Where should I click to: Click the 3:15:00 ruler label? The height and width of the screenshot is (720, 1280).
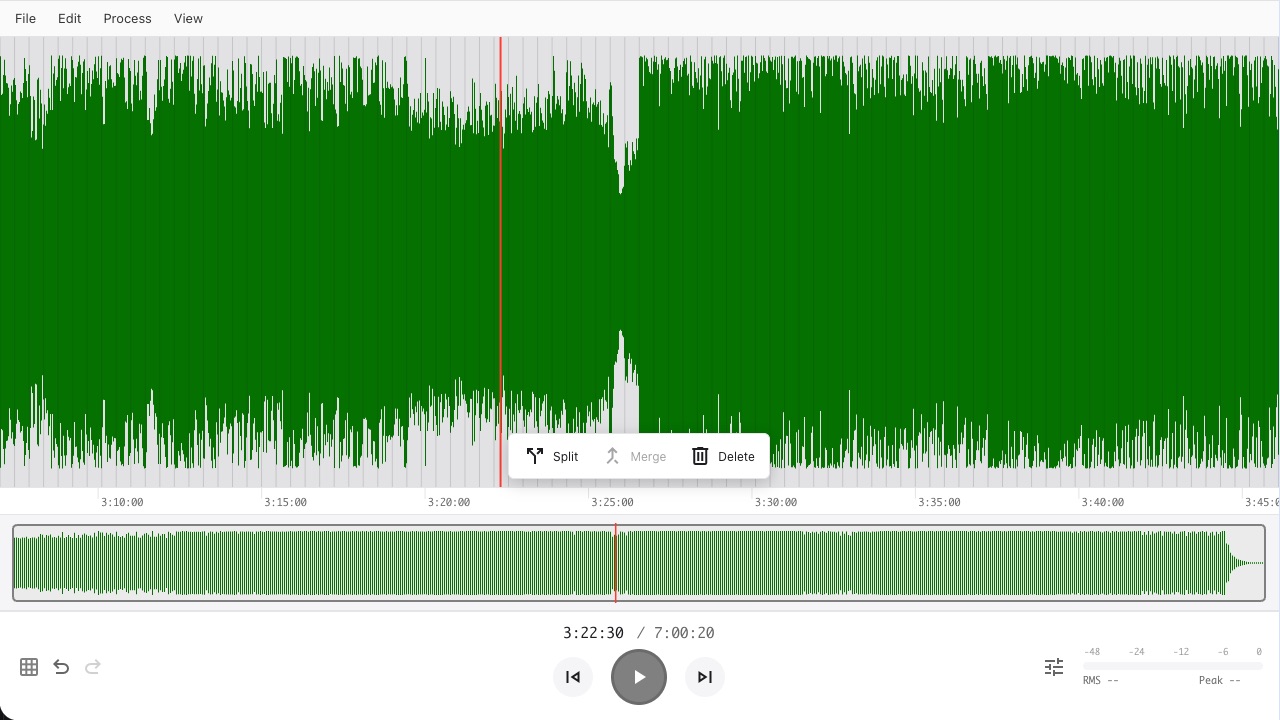(x=286, y=502)
